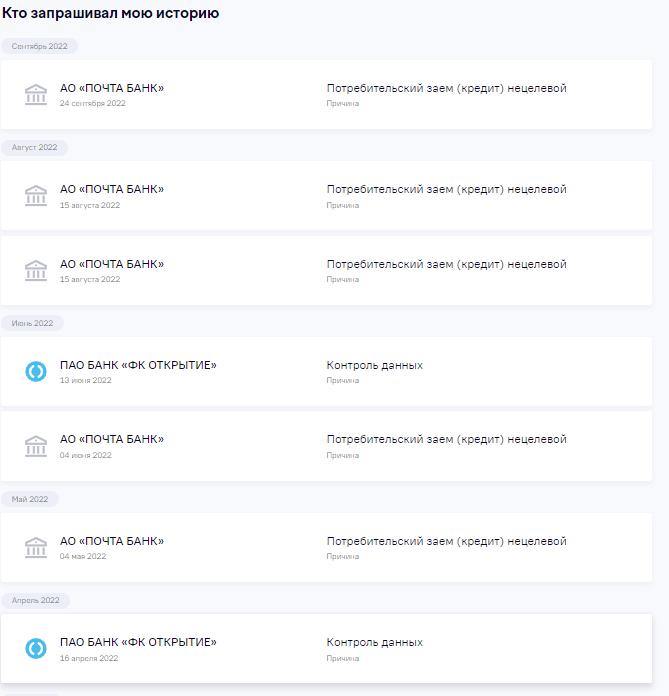Select the Июнь 2022 month label

tap(32, 323)
